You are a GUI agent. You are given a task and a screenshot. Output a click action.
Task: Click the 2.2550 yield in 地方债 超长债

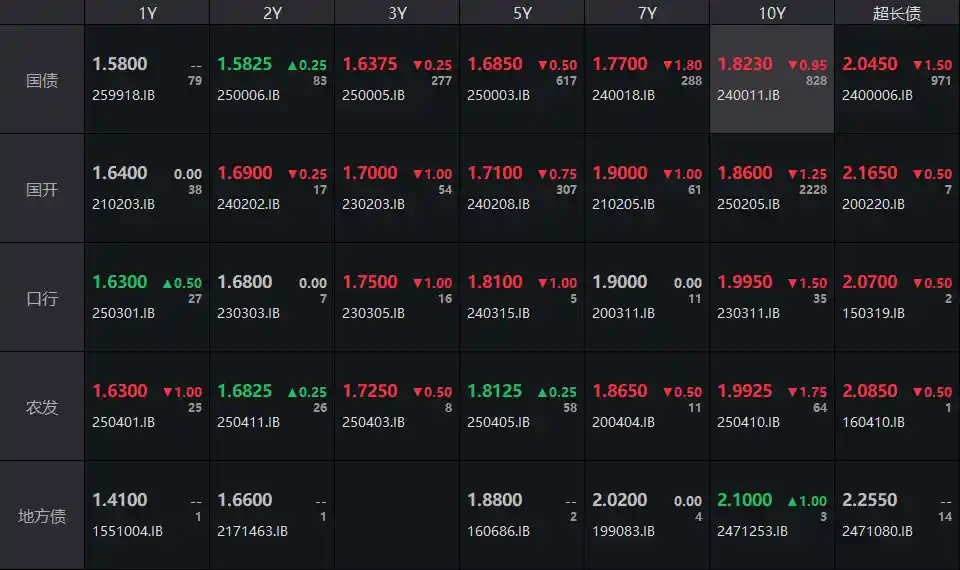pyautogui.click(x=869, y=500)
